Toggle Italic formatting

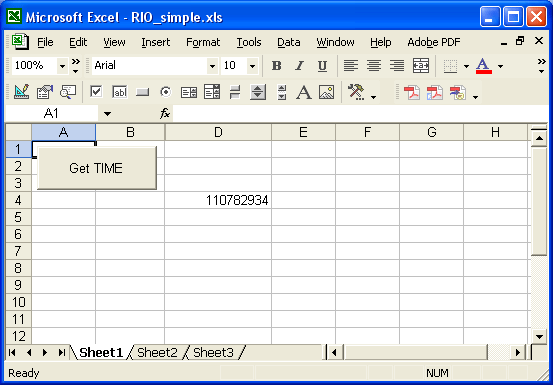299,66
